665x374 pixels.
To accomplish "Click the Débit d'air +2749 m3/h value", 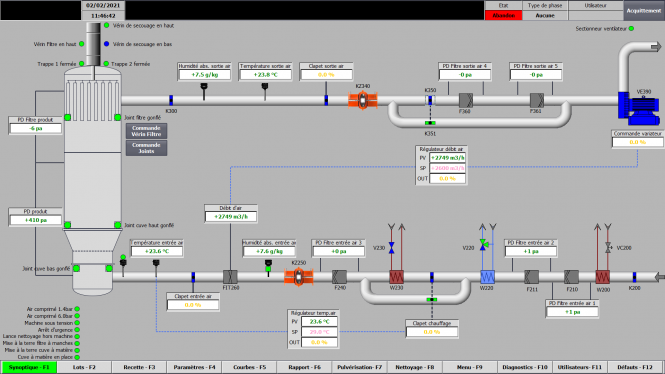I will click(x=231, y=217).
